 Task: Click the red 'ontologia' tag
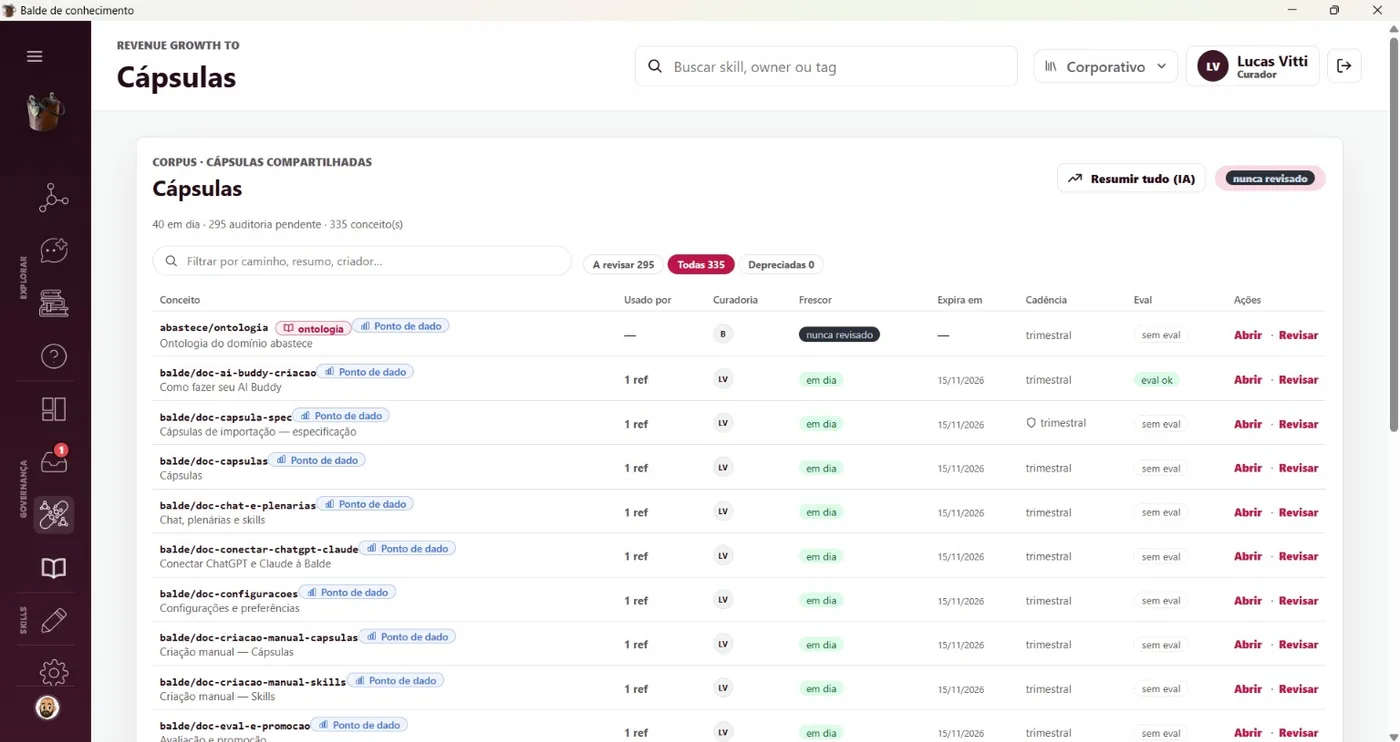coord(313,328)
